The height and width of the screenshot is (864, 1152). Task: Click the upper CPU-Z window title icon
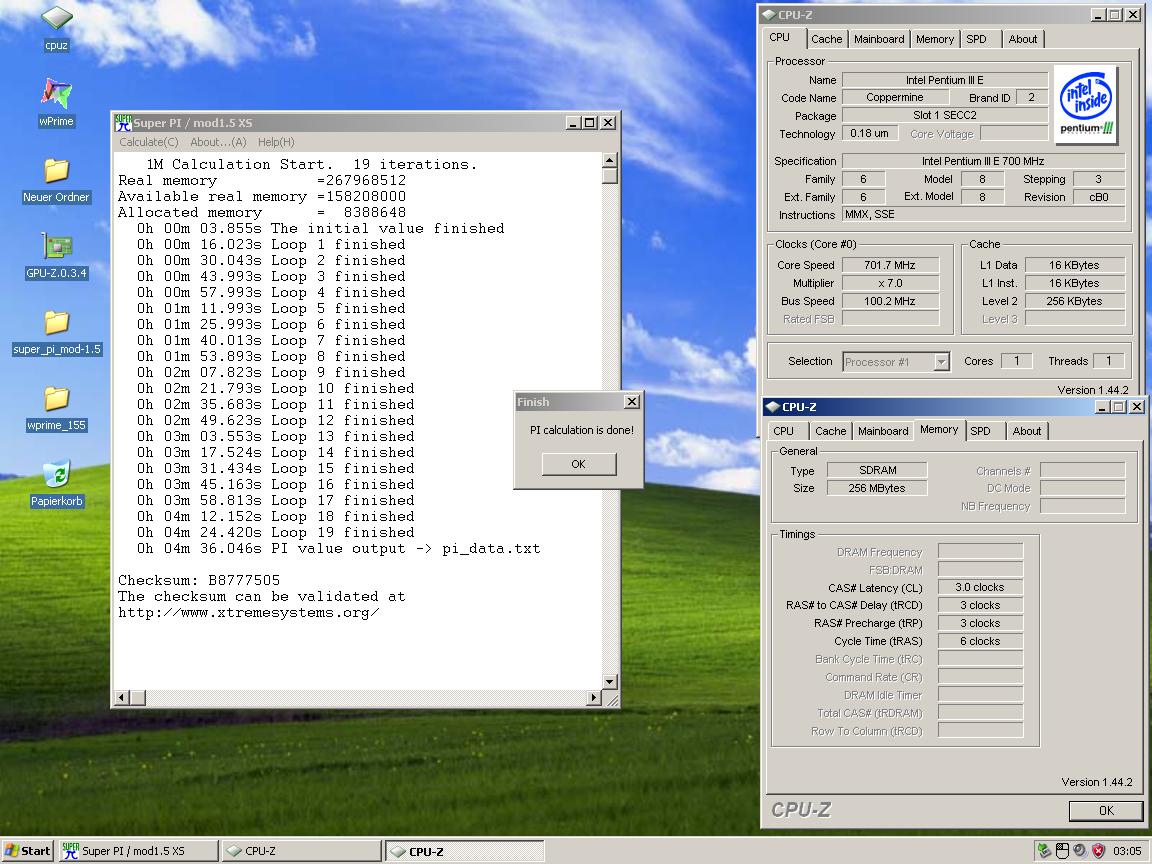point(769,15)
